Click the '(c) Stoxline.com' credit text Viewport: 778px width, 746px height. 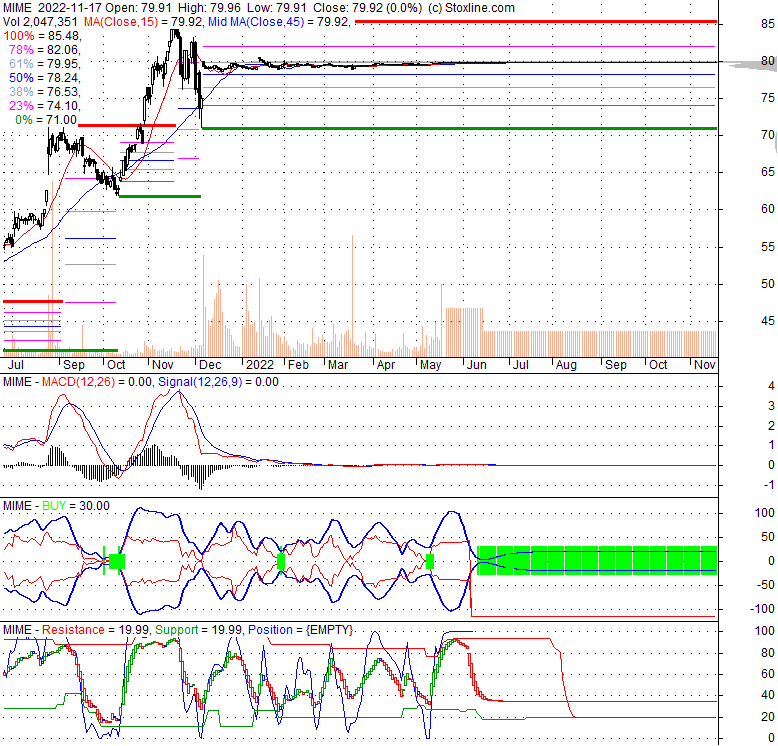click(x=471, y=8)
